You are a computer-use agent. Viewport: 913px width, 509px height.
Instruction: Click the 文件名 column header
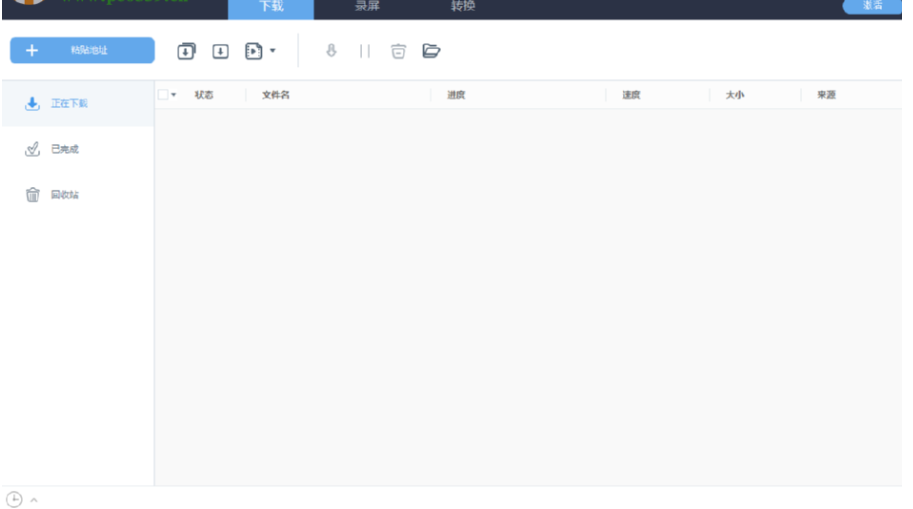point(276,95)
